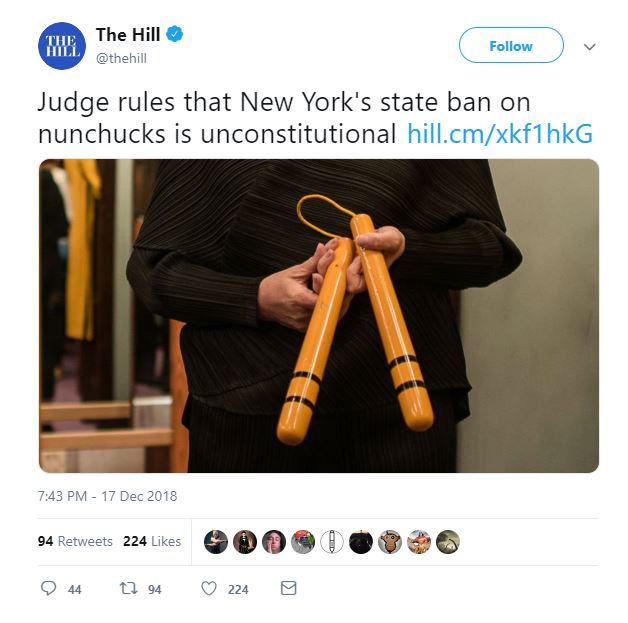Open the hill.cm/xkf1hkG link
Screen dimensions: 628x623
click(x=500, y=133)
